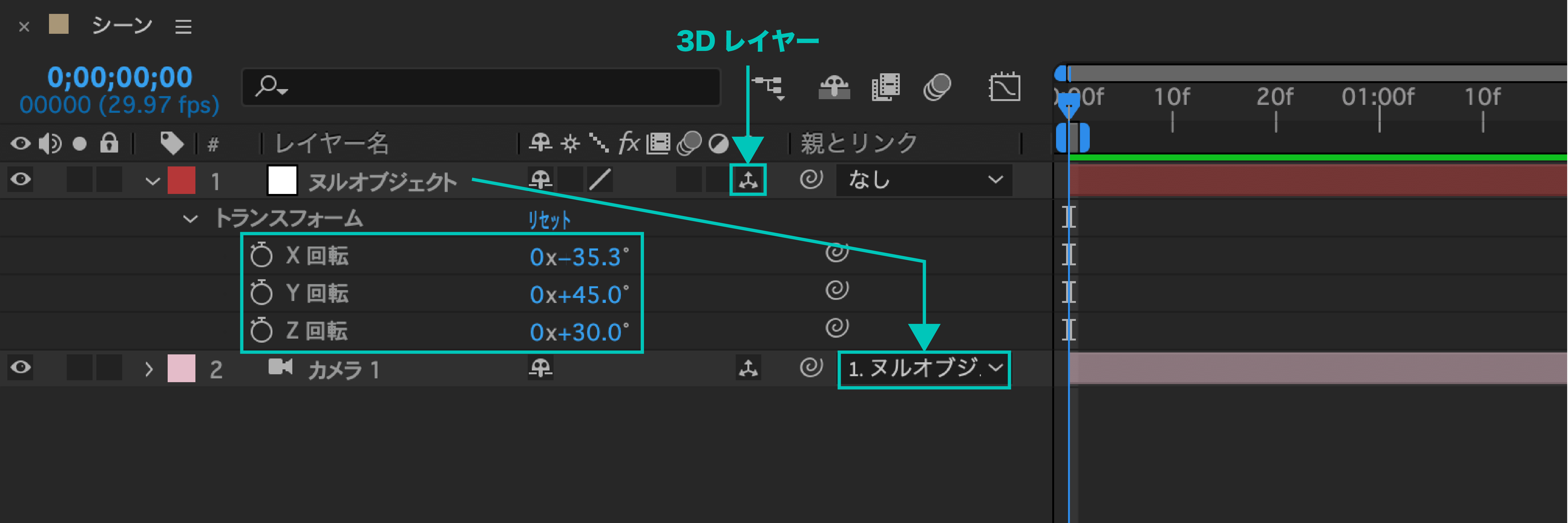This screenshot has width=1568, height=523.
Task: Toggle the 3D layer switch on カメラ 1
Action: pos(748,368)
